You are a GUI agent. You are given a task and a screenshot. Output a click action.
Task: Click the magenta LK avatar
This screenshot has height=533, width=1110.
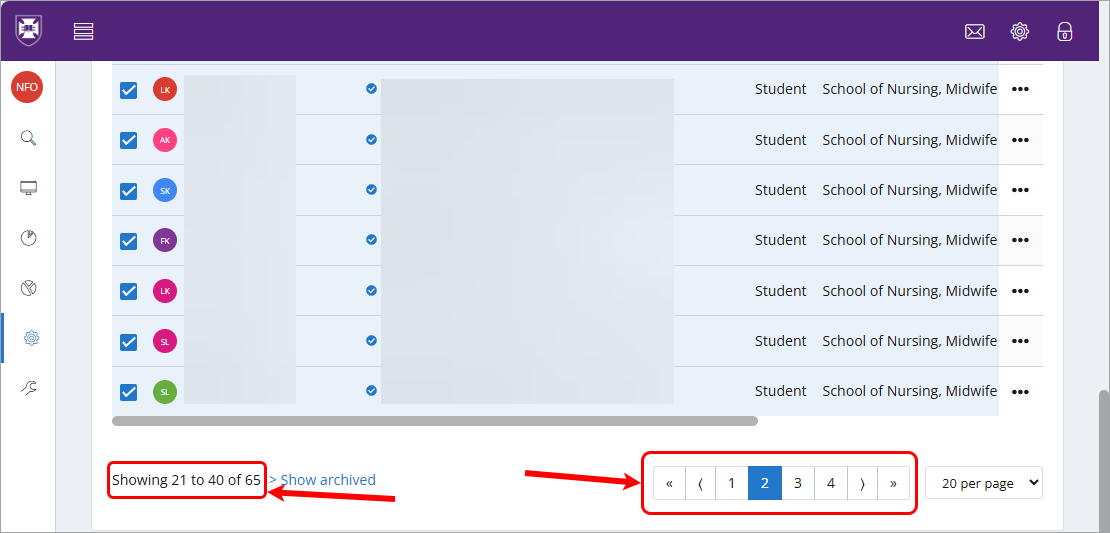(165, 291)
